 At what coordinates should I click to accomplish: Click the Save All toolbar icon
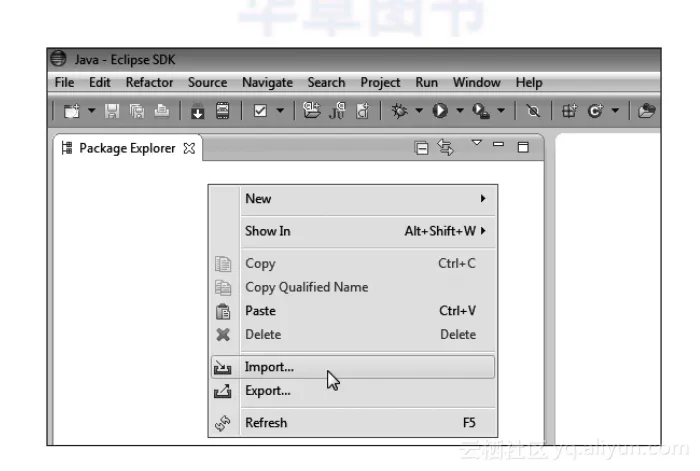tap(137, 111)
